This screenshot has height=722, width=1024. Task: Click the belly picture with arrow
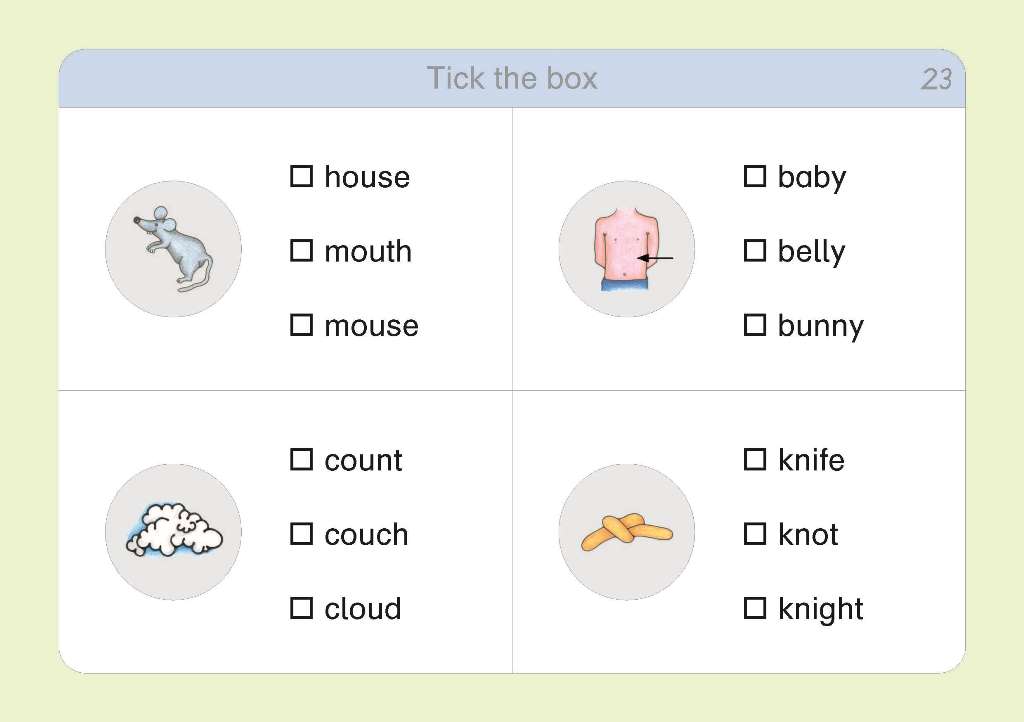(x=627, y=249)
